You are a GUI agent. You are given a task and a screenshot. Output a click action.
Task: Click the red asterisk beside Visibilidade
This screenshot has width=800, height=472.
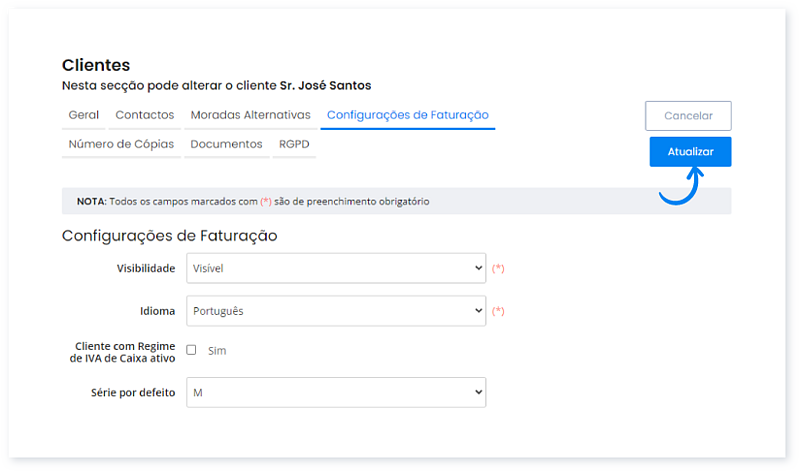(x=498, y=268)
